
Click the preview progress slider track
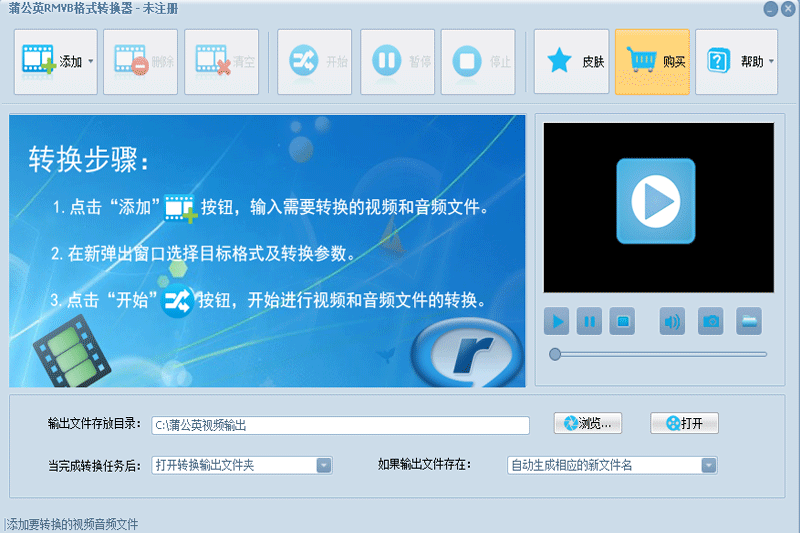(x=659, y=354)
